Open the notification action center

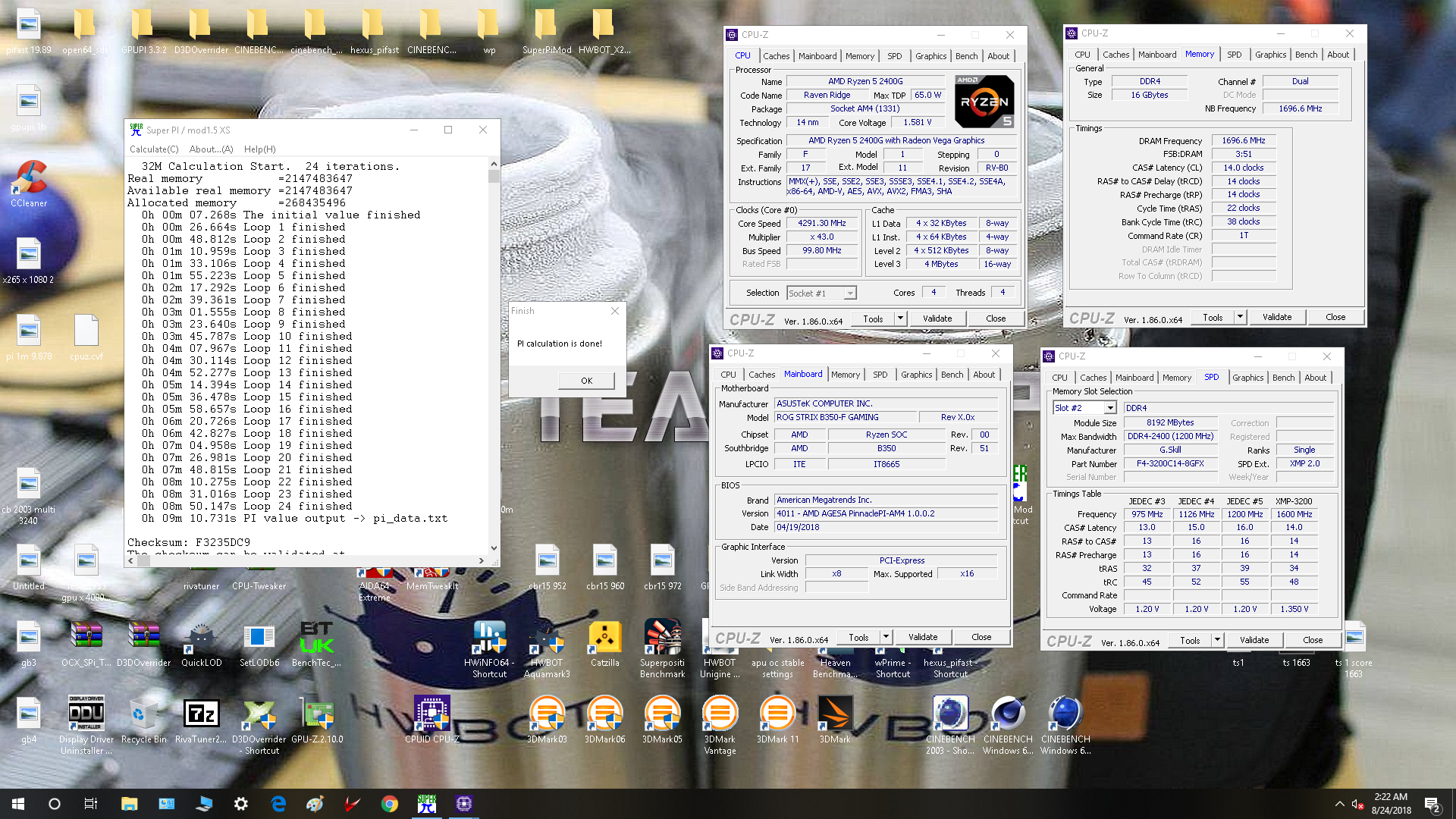tap(1432, 804)
